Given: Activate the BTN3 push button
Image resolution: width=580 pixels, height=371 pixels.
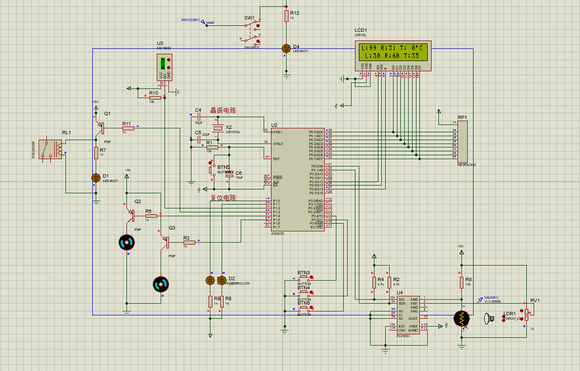Looking at the screenshot, I should tap(305, 276).
